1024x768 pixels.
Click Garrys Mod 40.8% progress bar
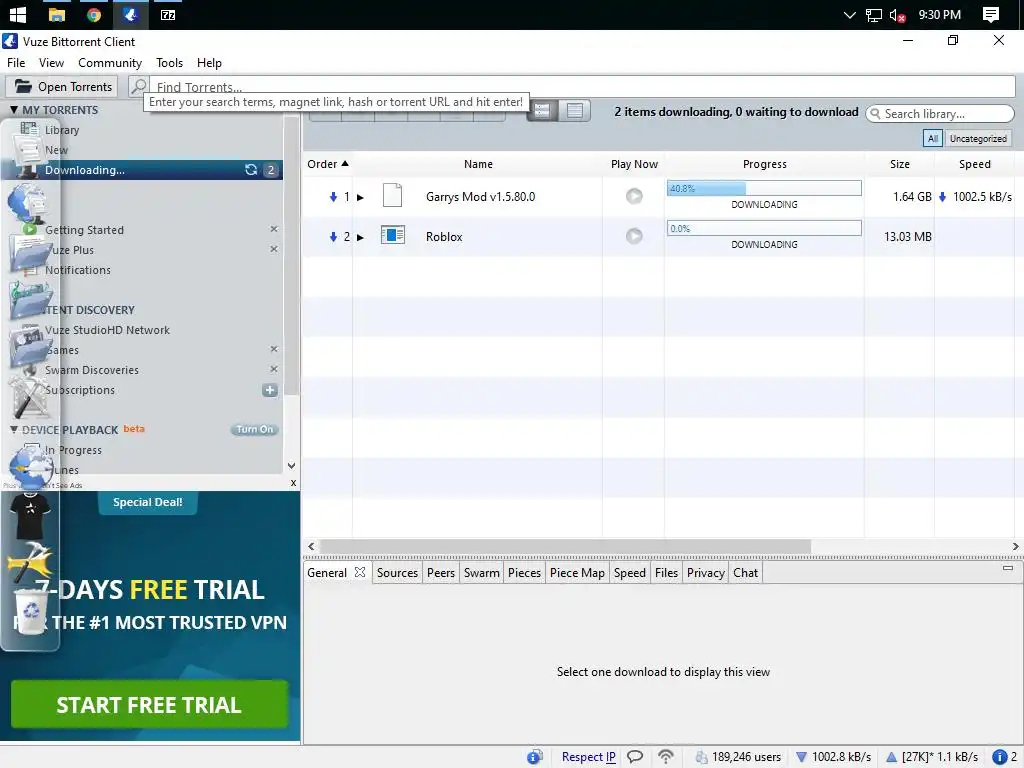pyautogui.click(x=764, y=188)
